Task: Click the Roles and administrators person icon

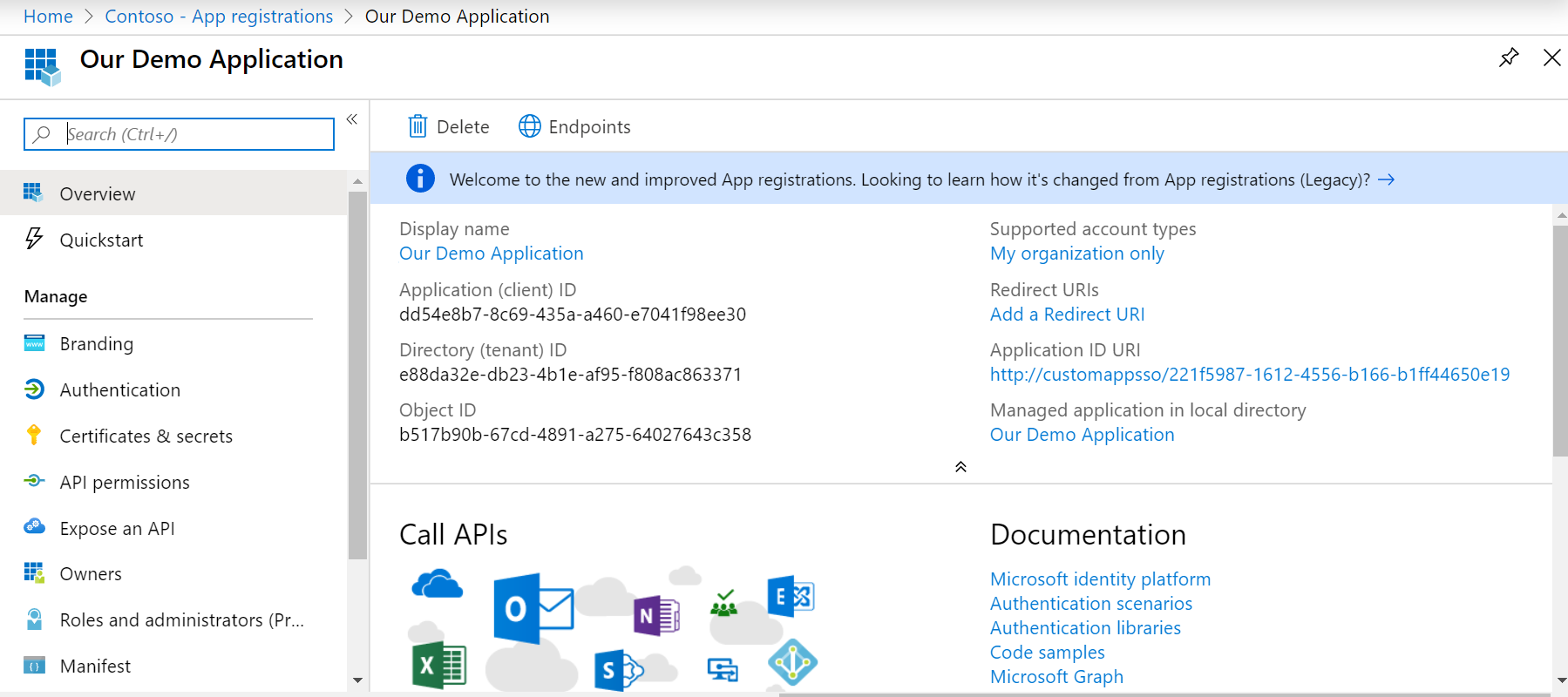Action: pyautogui.click(x=34, y=619)
